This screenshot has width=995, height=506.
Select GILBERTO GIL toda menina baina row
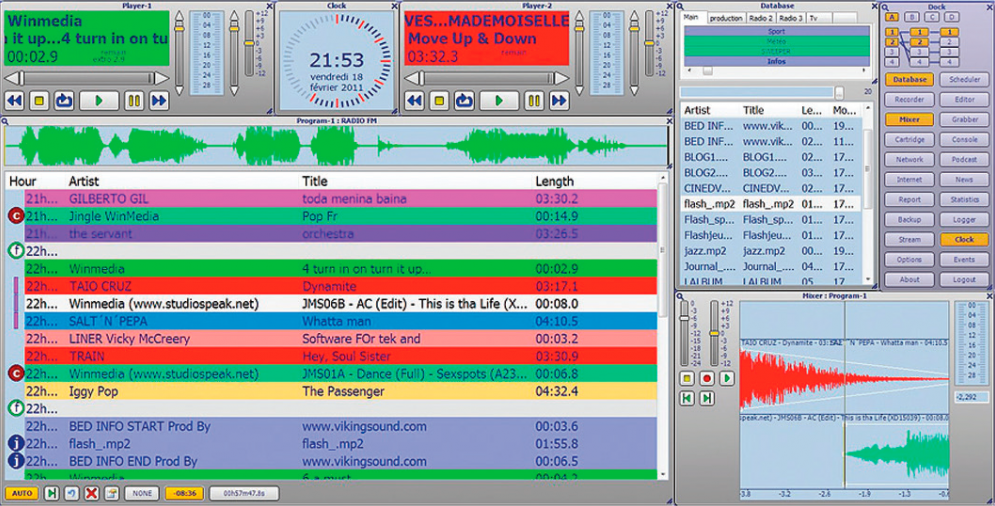[341, 199]
